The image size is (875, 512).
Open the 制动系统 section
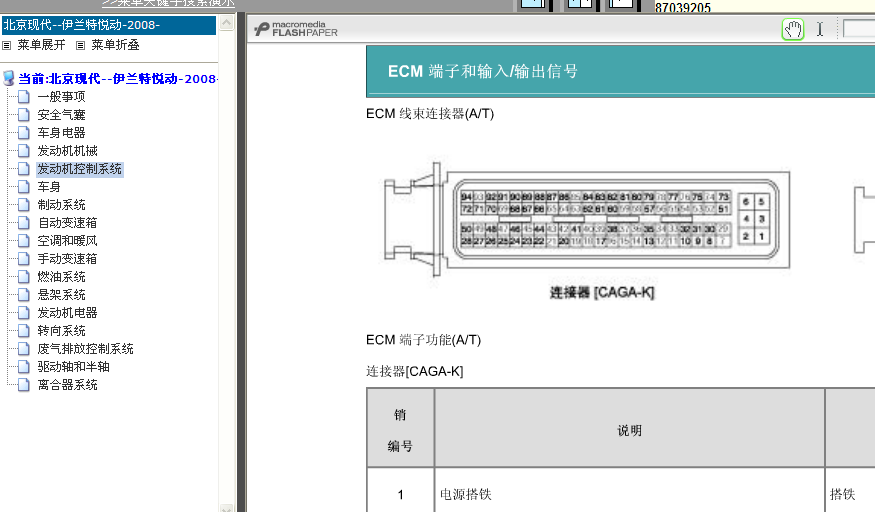point(61,205)
